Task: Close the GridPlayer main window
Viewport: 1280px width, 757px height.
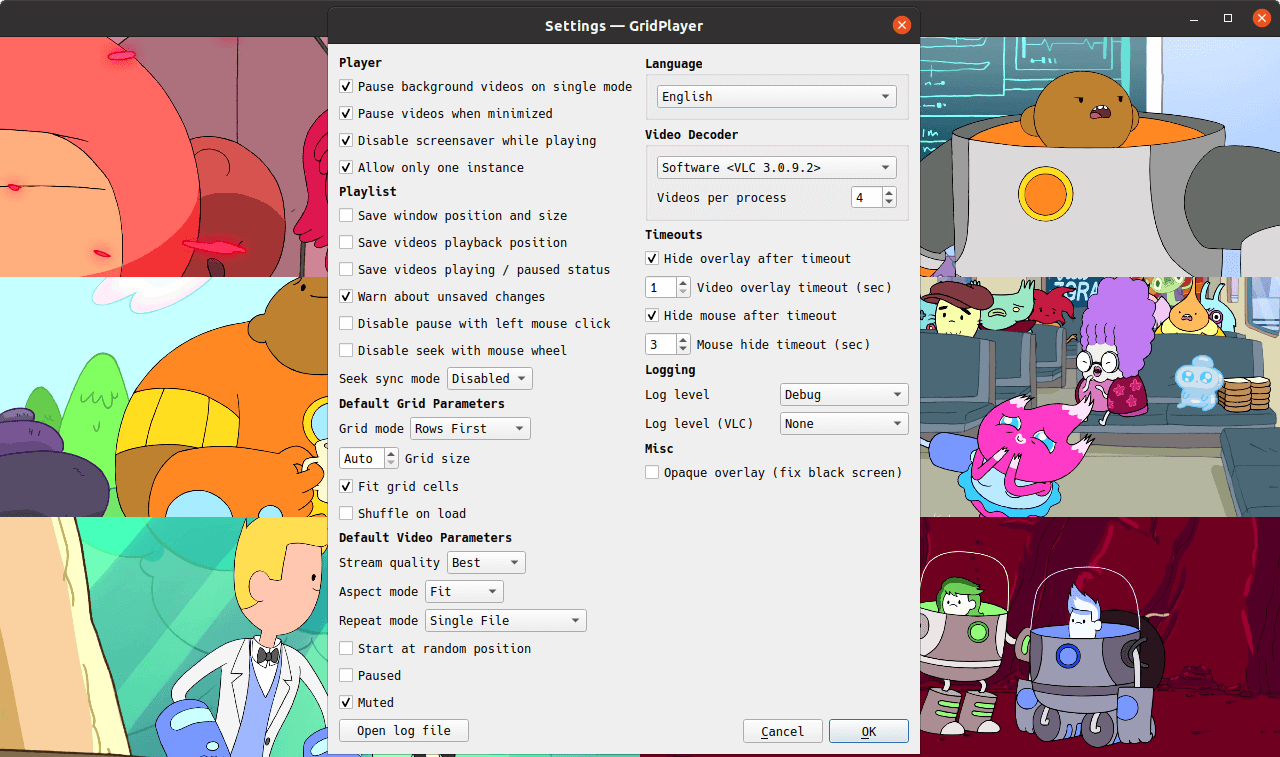Action: tap(1261, 18)
